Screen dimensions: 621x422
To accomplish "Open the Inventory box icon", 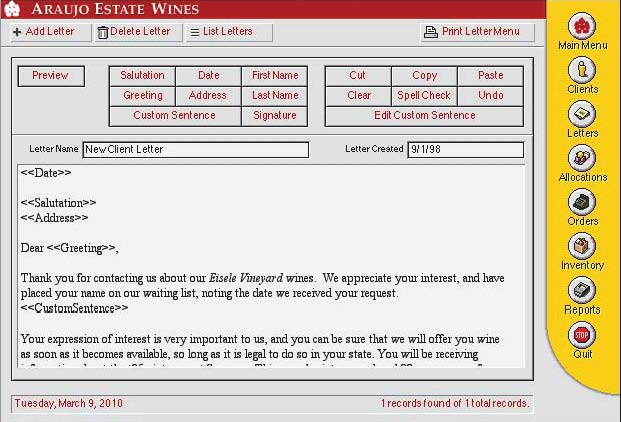I will [x=582, y=246].
